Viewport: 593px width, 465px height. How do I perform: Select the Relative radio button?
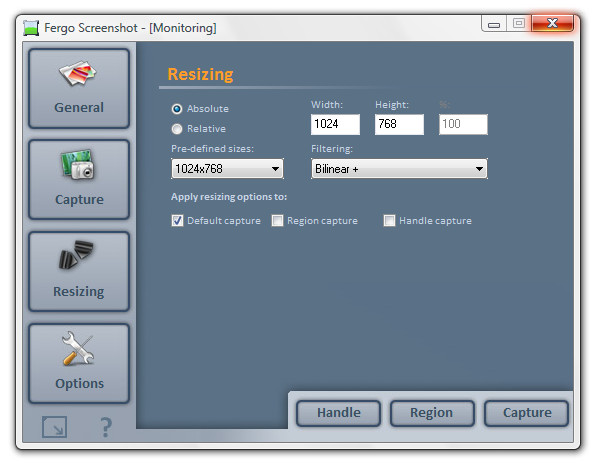(x=177, y=129)
